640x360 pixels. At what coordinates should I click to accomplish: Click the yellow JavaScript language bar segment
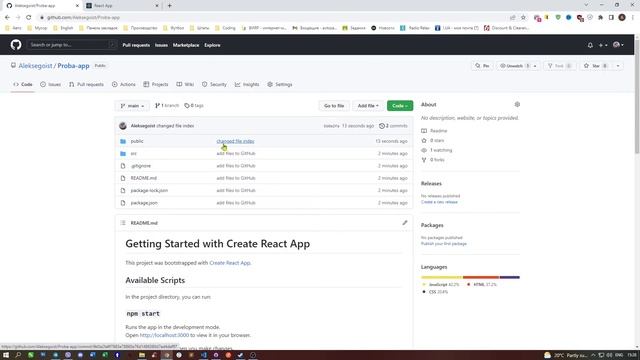click(x=442, y=277)
